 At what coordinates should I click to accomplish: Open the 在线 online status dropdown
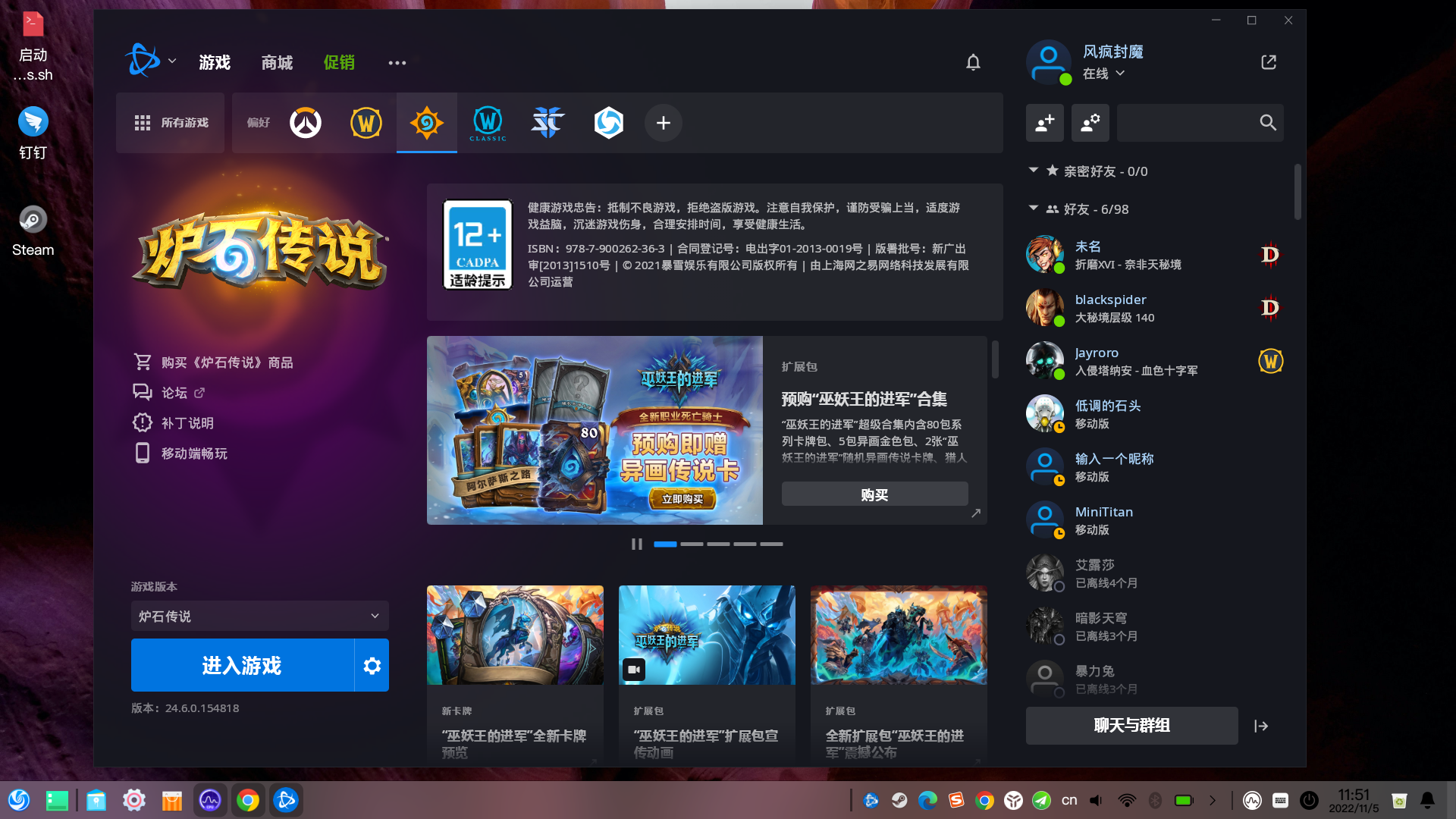click(x=1103, y=74)
